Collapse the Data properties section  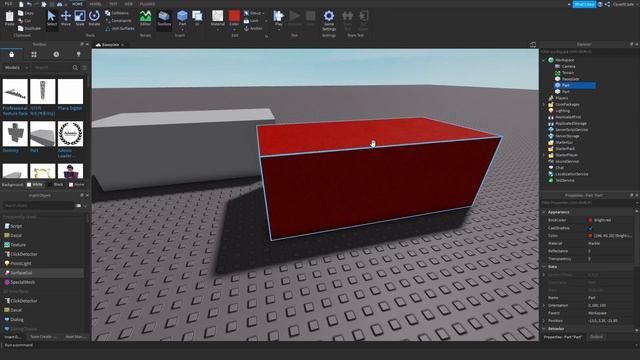point(544,267)
